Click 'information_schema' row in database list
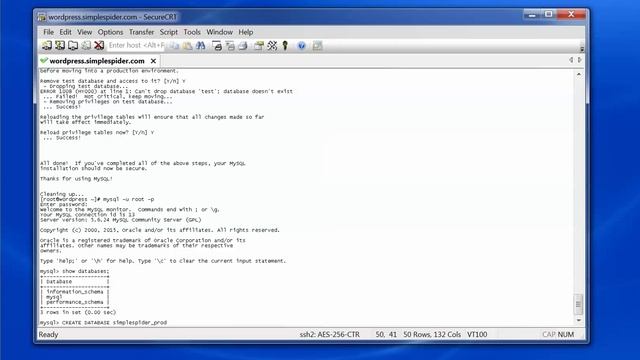 (x=75, y=292)
